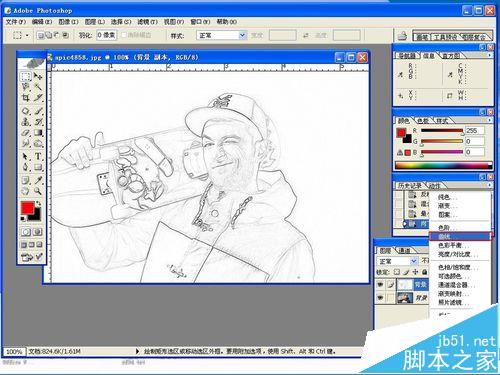Viewport: 500px width, 375px height.
Task: Select the Zoom magnifier tool
Action: [x=38, y=191]
